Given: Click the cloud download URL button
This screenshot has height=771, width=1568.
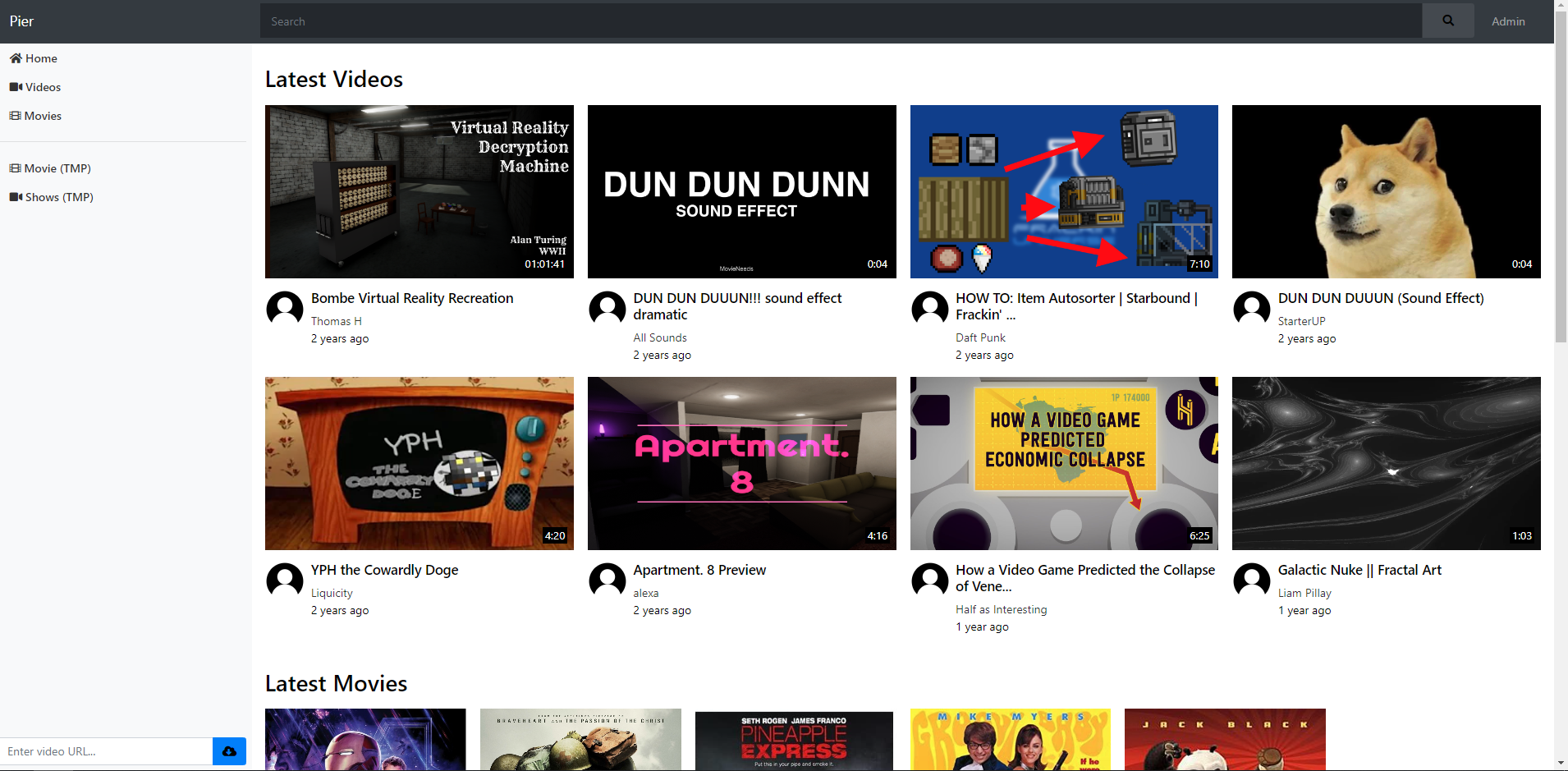Looking at the screenshot, I should (229, 751).
